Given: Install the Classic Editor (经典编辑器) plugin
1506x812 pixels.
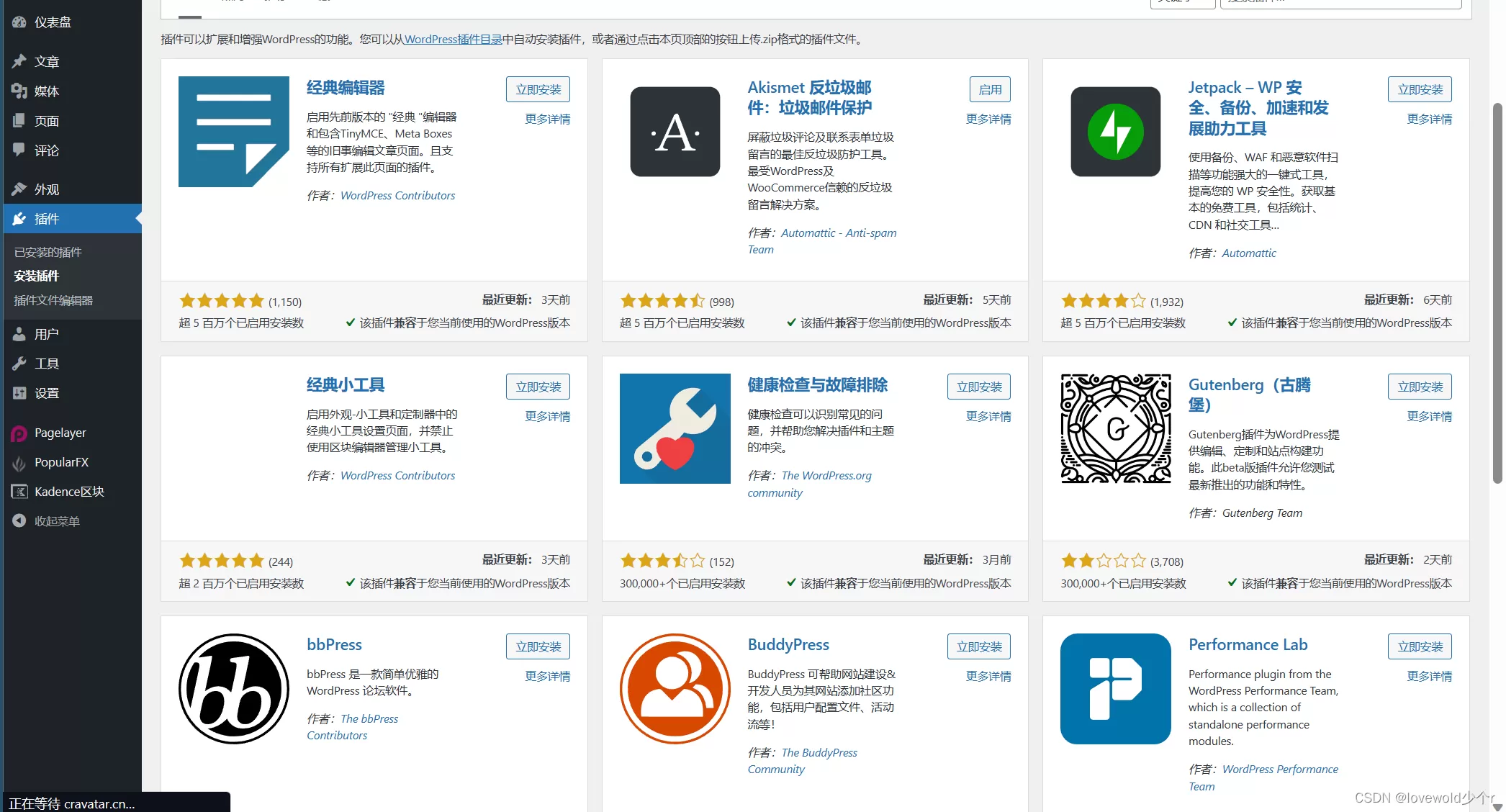Looking at the screenshot, I should [538, 89].
